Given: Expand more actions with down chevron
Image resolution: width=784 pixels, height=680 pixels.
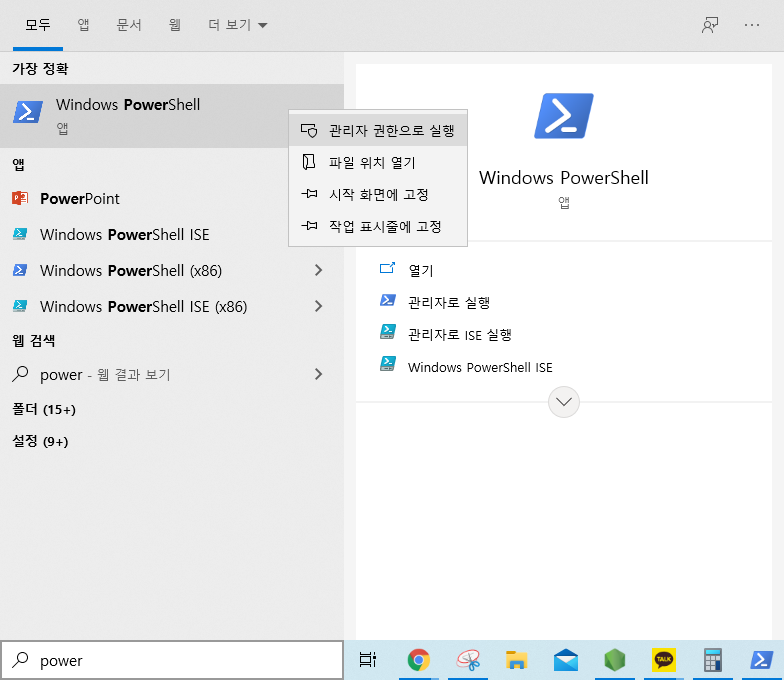Looking at the screenshot, I should (564, 402).
